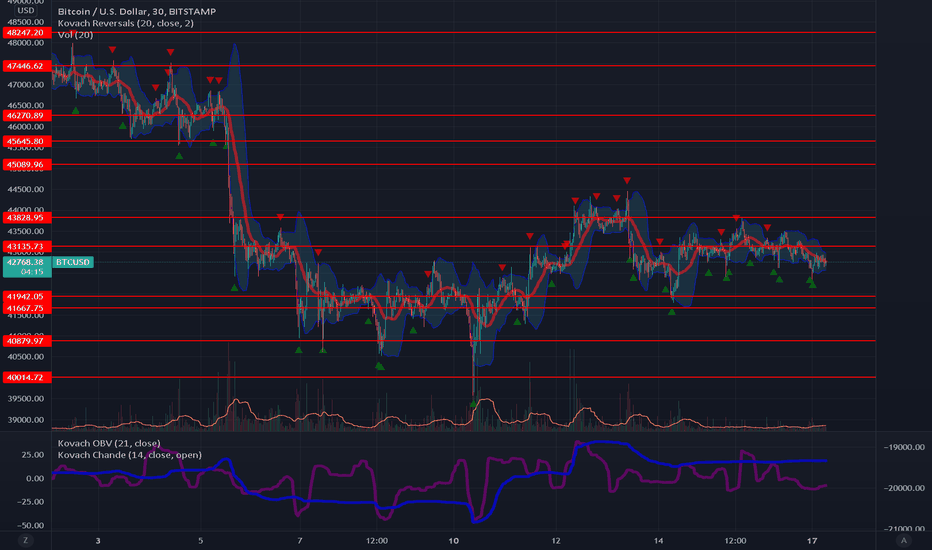Click the date label 10 on time axis
Screen dimensions: 932x550
(x=454, y=540)
